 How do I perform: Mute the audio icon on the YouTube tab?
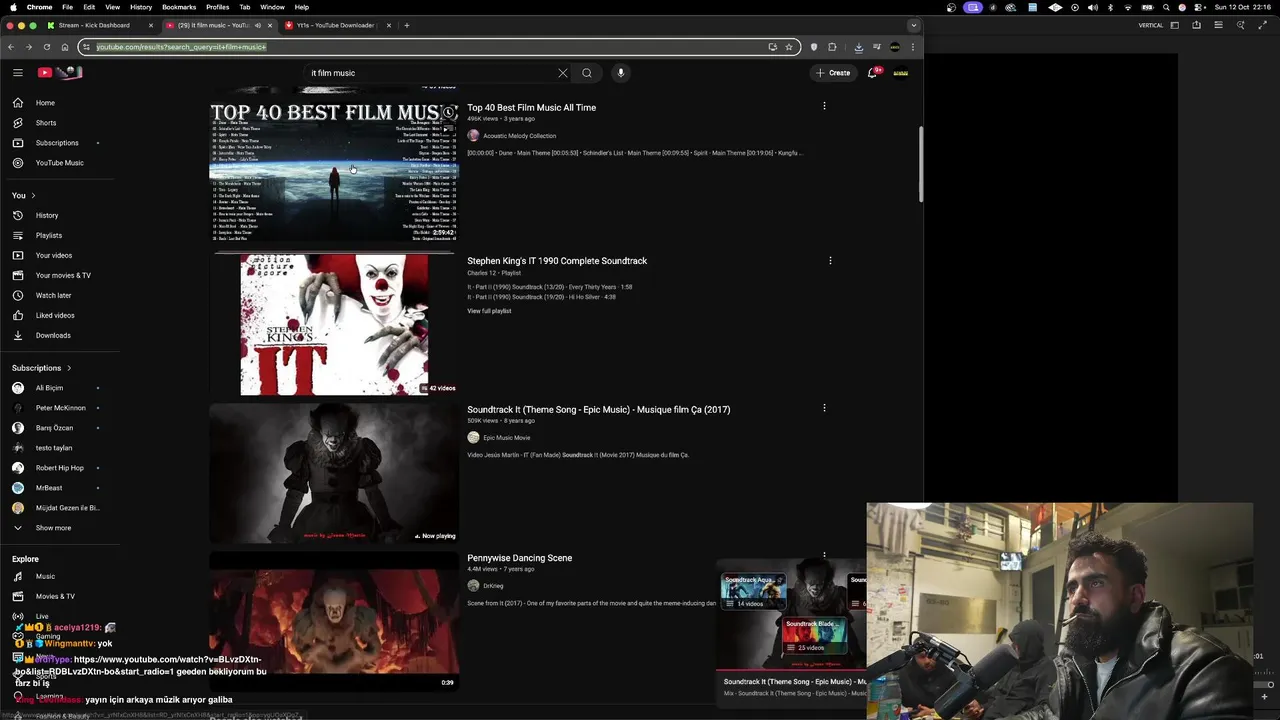tap(258, 25)
